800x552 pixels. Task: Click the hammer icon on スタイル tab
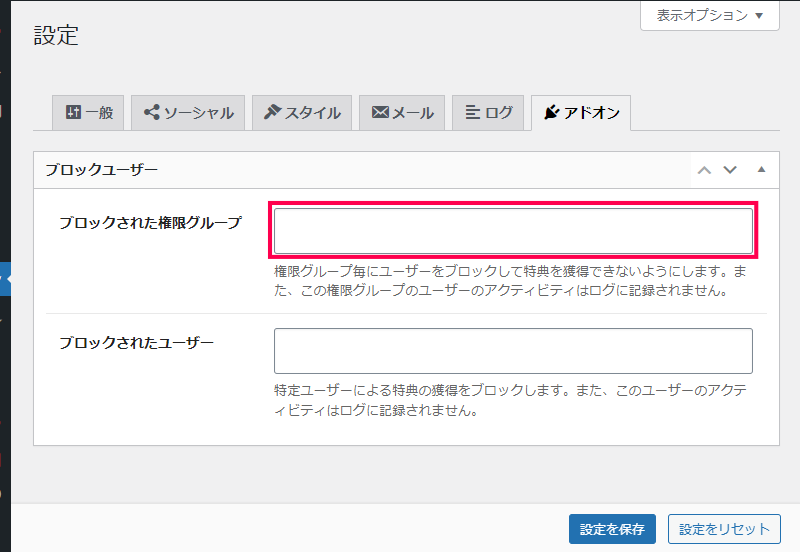tap(272, 112)
